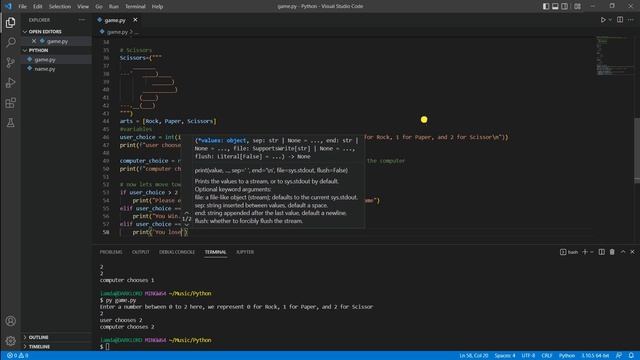Split the editor right
The width and height of the screenshot is (640, 360).
point(620,20)
